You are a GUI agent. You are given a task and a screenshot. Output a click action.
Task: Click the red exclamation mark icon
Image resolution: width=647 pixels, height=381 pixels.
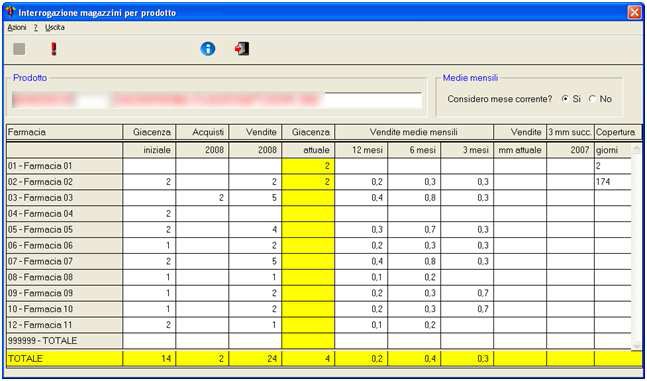54,49
